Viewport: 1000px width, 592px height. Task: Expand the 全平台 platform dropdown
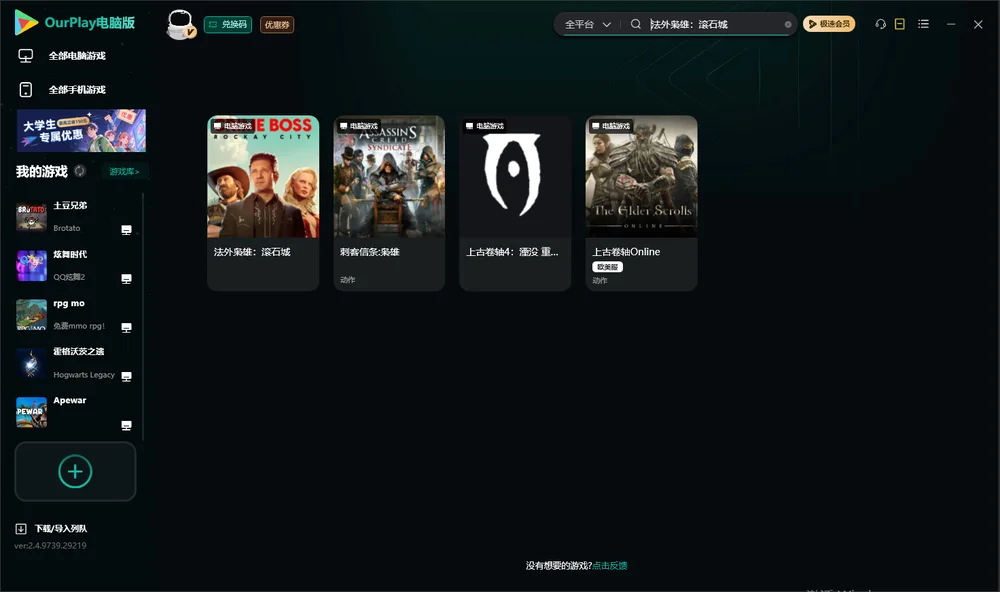click(587, 24)
